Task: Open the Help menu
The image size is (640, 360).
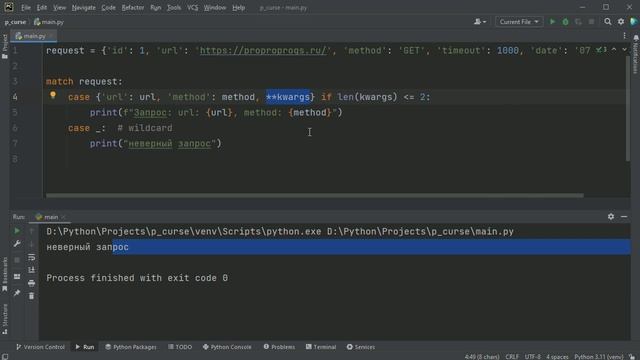Action: (x=238, y=7)
